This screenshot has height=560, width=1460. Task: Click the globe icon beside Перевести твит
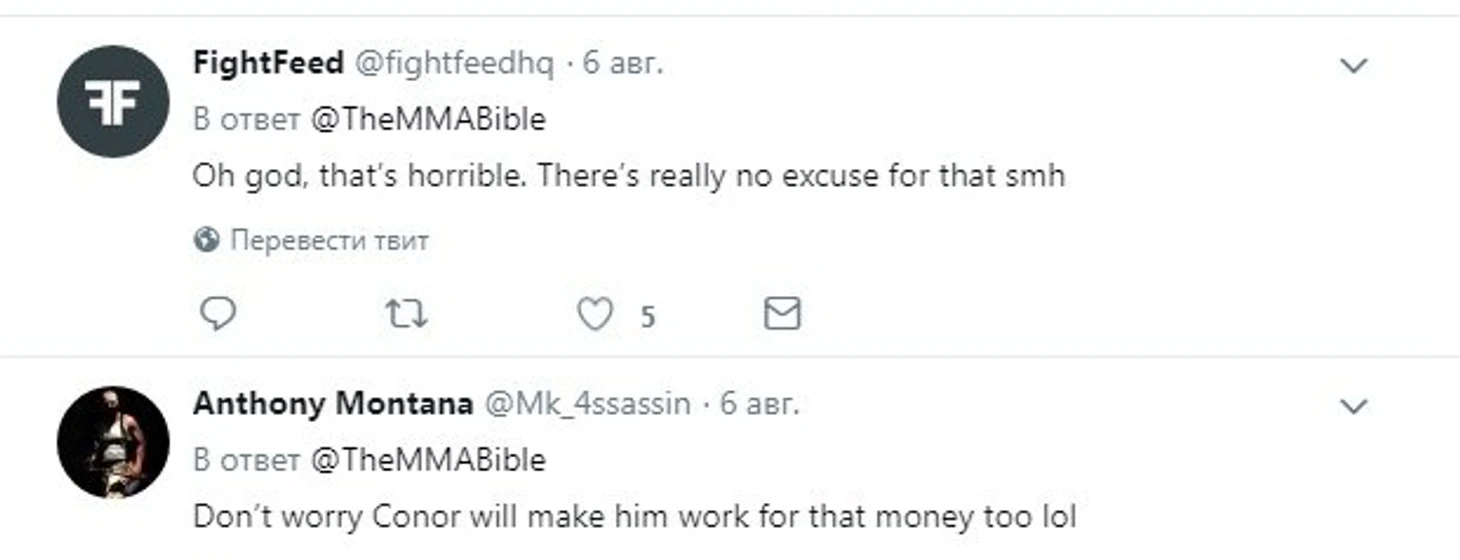click(x=207, y=240)
